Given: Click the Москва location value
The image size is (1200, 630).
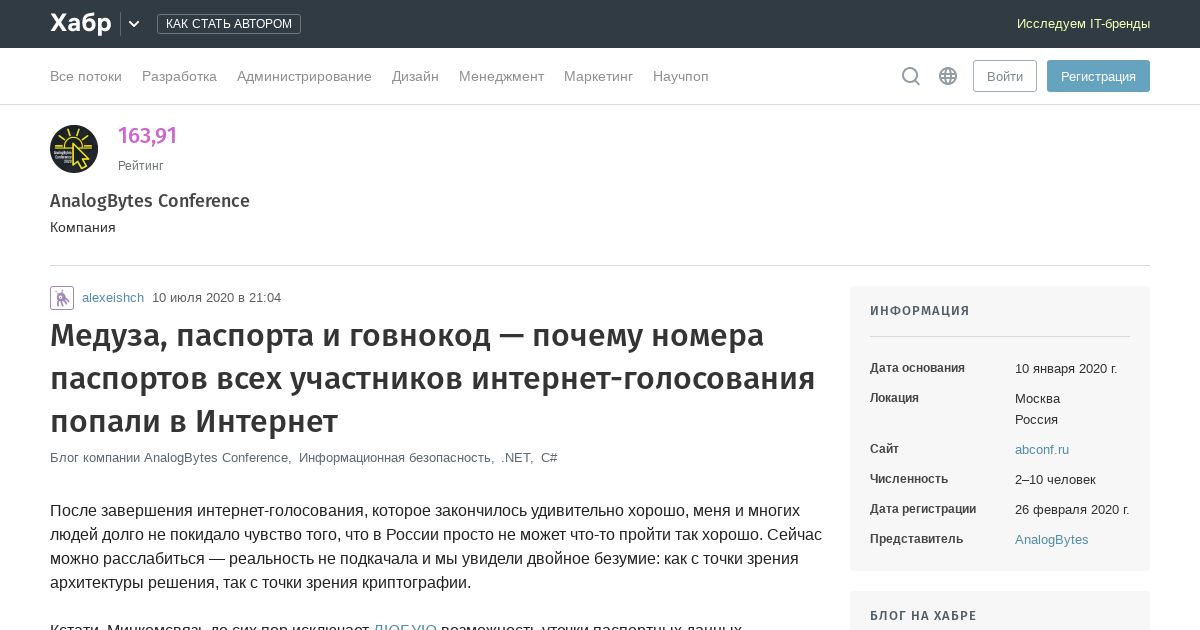Looking at the screenshot, I should point(1038,399).
